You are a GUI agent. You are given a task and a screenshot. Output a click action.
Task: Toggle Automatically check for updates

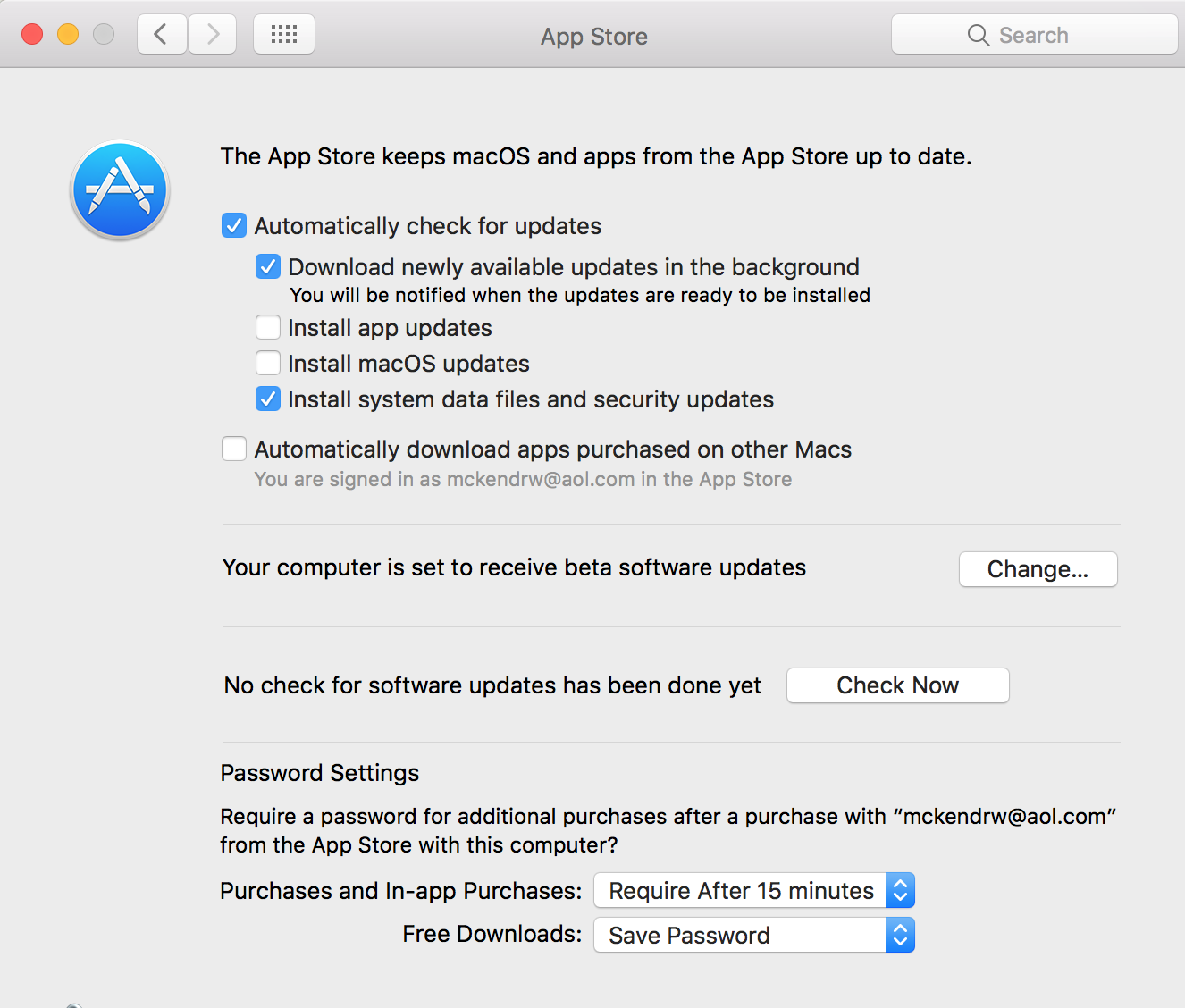(234, 225)
